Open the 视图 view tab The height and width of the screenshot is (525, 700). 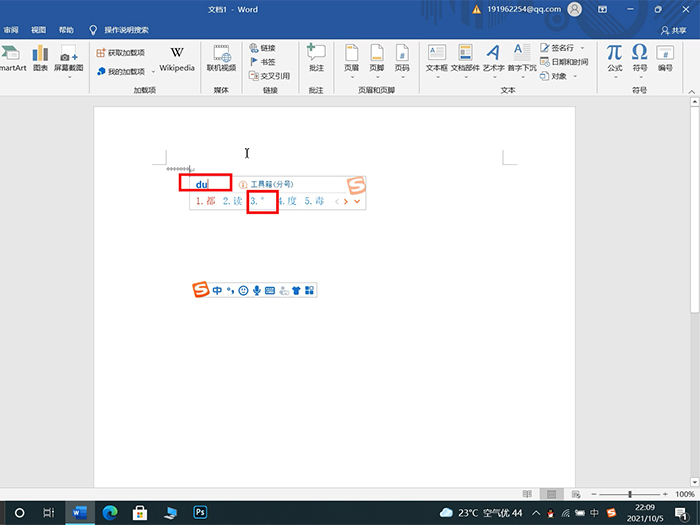(x=38, y=30)
